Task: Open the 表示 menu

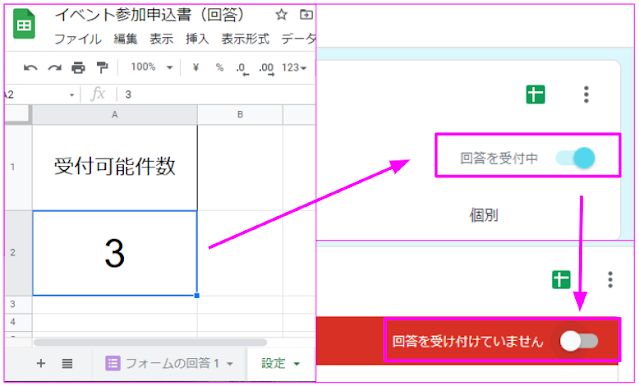Action: pos(161,39)
